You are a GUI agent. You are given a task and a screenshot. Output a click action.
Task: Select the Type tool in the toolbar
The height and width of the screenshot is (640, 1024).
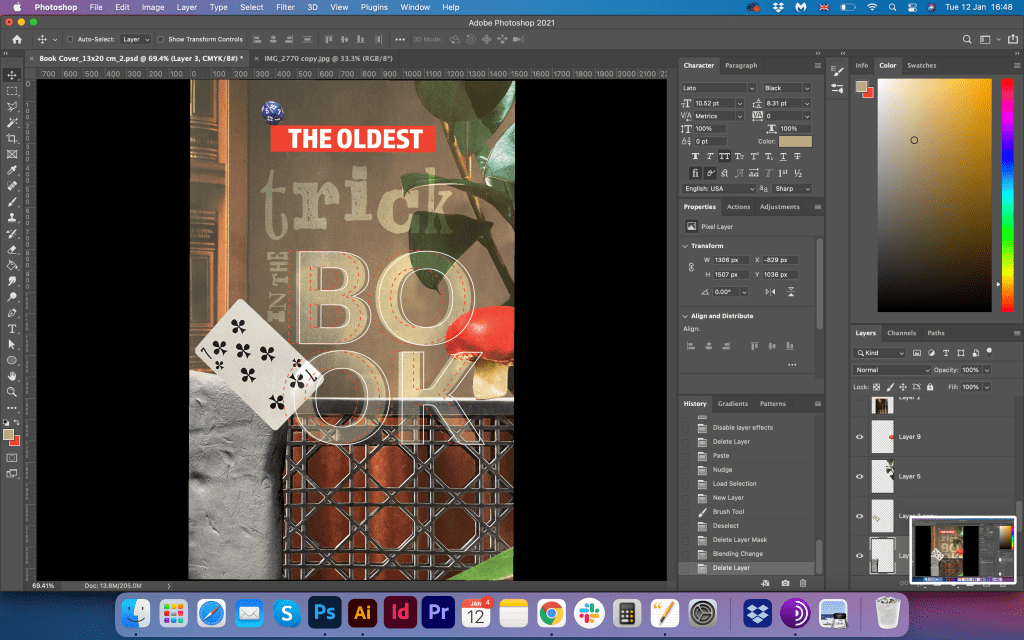[x=12, y=328]
